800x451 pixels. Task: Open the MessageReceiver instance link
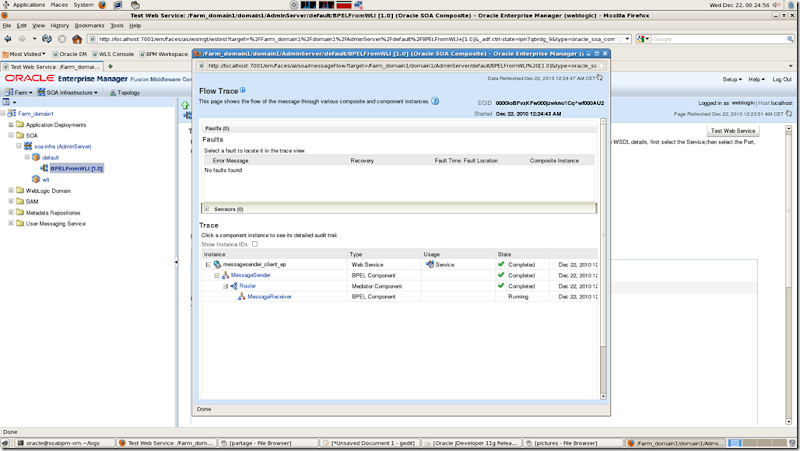[269, 296]
